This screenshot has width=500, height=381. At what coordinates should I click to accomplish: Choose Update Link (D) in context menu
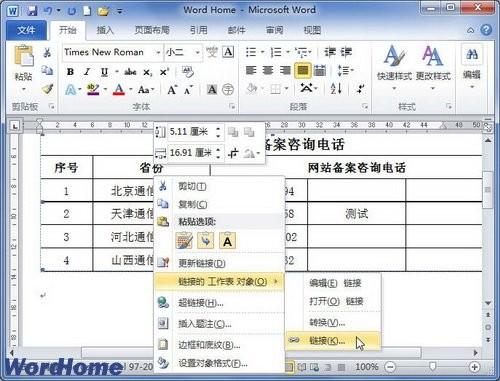(x=219, y=263)
